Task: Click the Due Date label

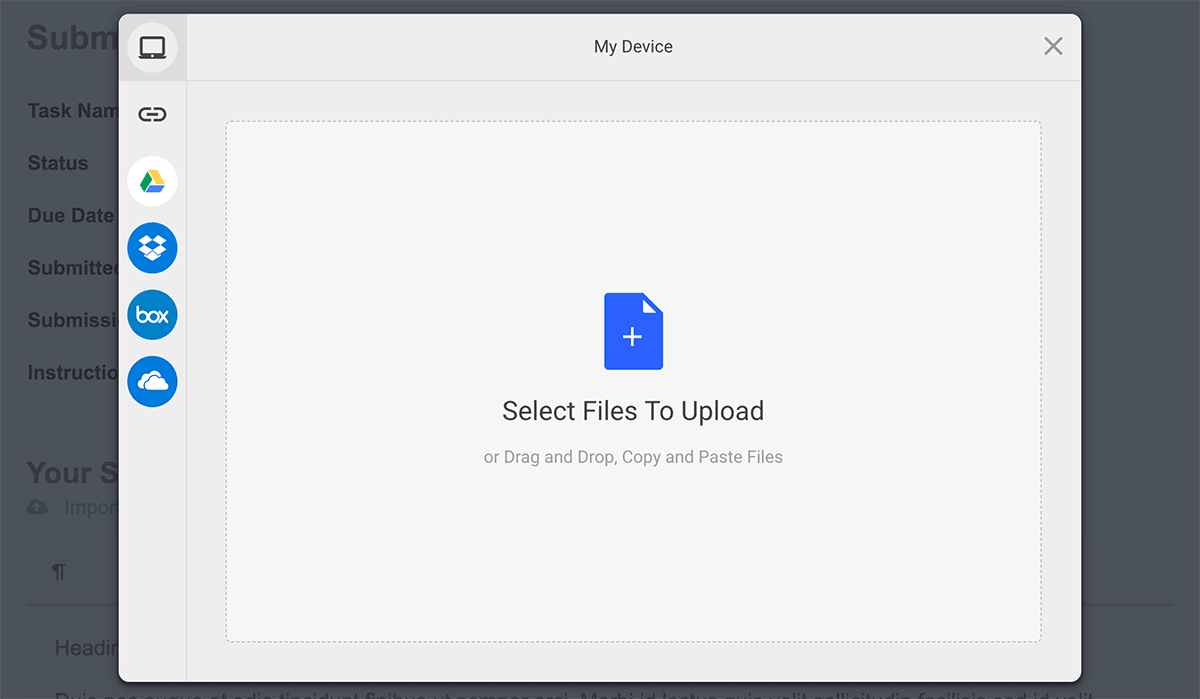Action: pyautogui.click(x=71, y=215)
